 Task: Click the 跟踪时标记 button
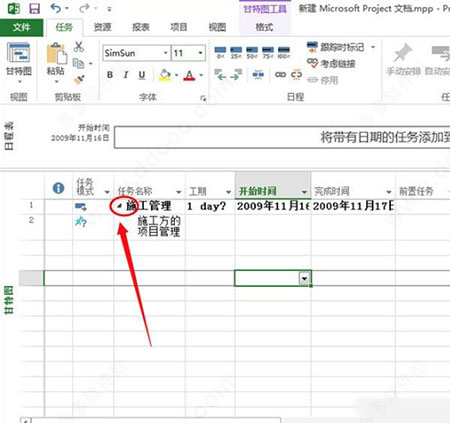335,47
